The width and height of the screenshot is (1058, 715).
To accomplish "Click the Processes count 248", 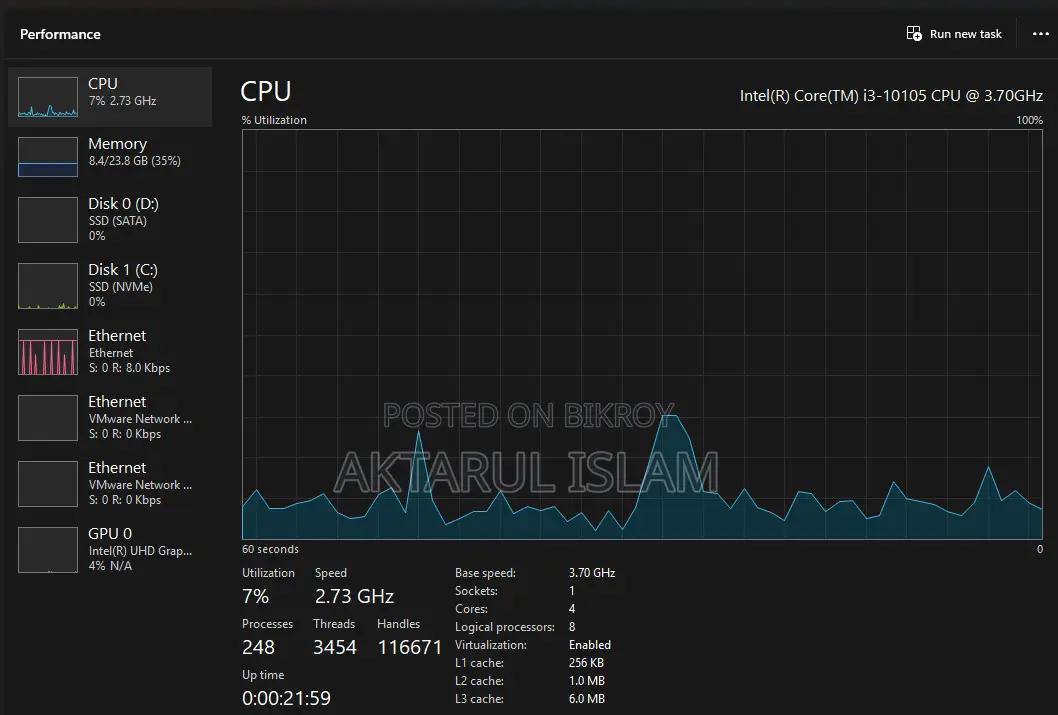I will coord(258,648).
